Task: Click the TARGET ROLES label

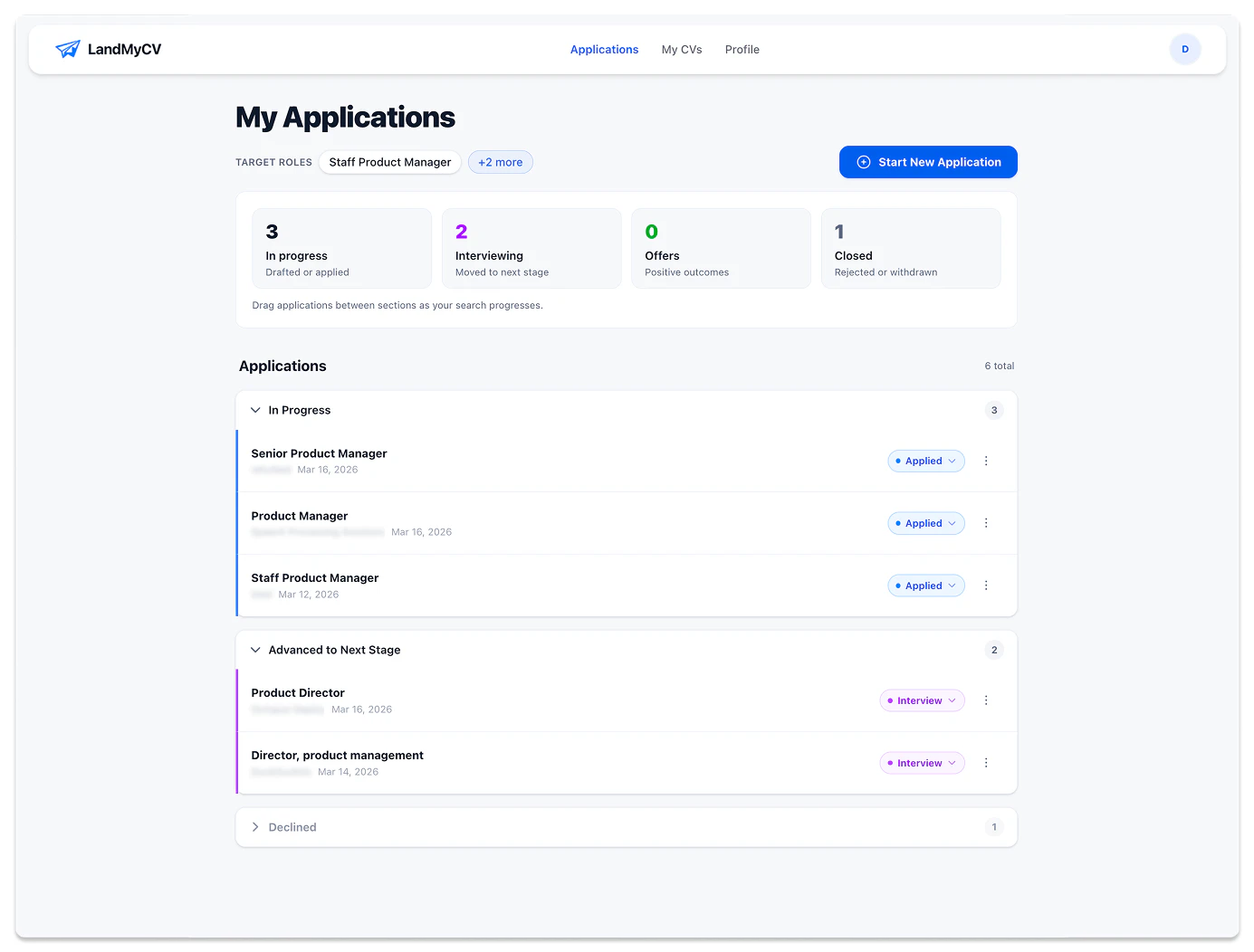Action: coord(273,163)
